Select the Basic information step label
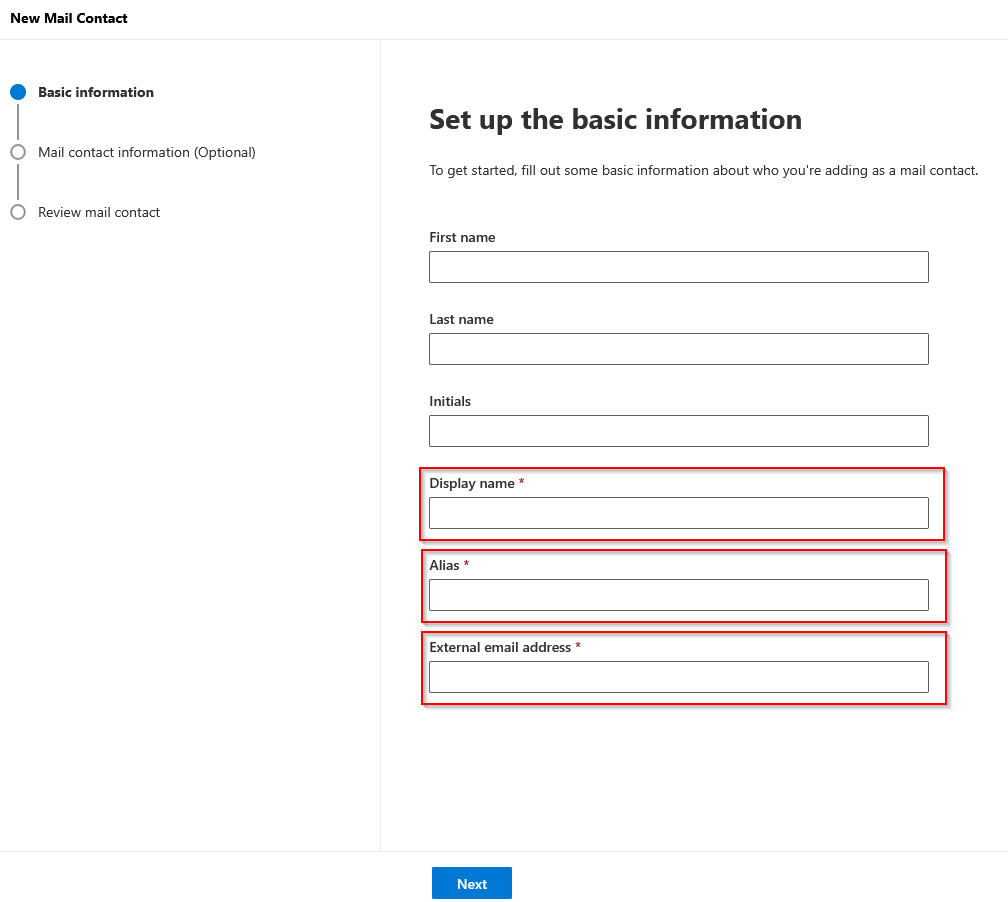1008x902 pixels. click(96, 92)
